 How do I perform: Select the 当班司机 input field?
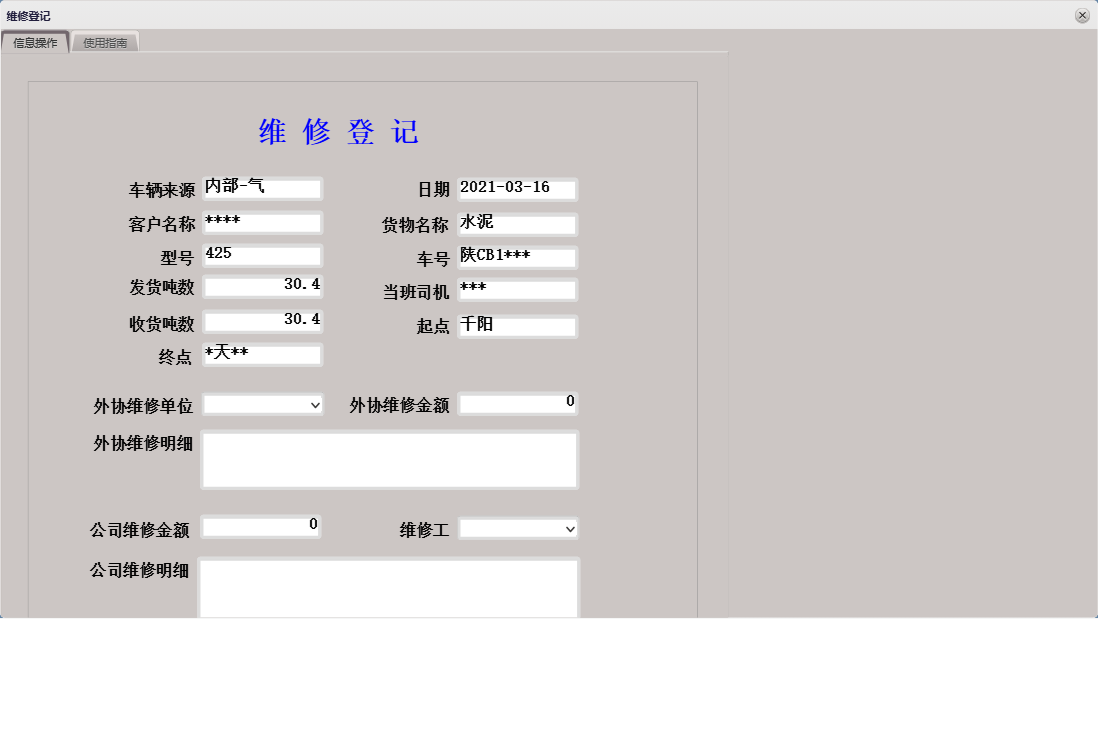point(517,289)
